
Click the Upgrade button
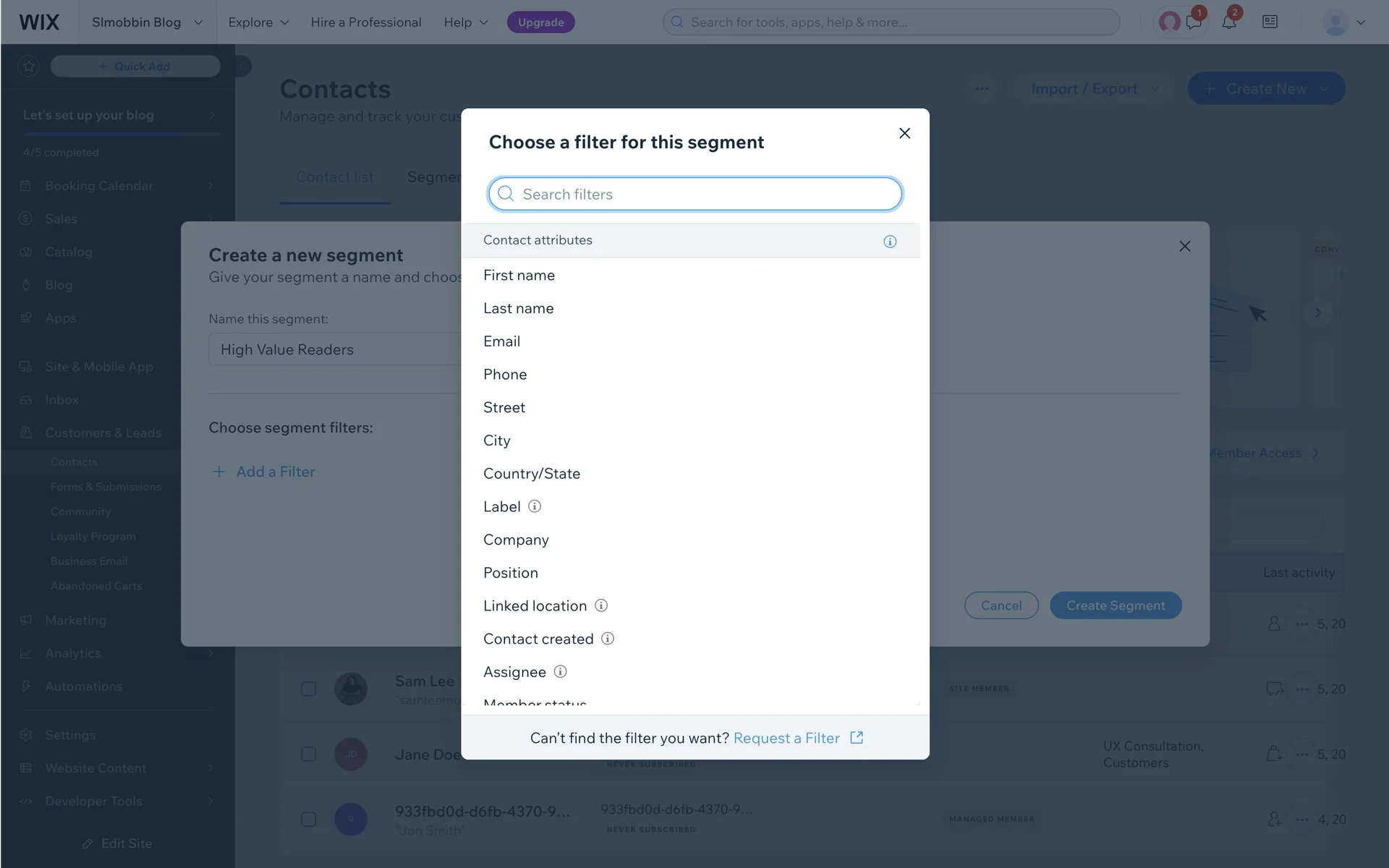coord(540,22)
